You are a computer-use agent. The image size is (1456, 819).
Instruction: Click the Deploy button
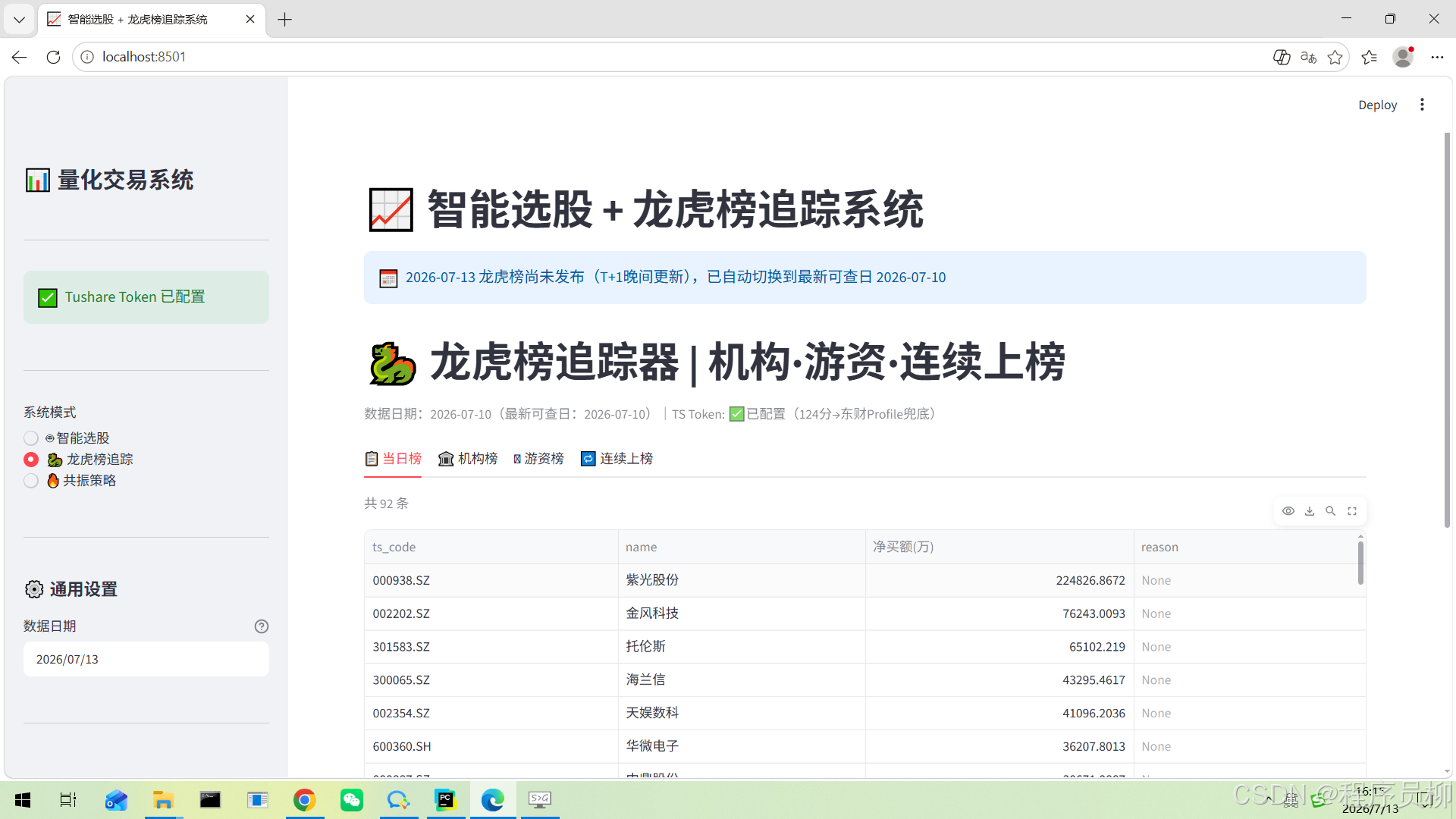1377,105
